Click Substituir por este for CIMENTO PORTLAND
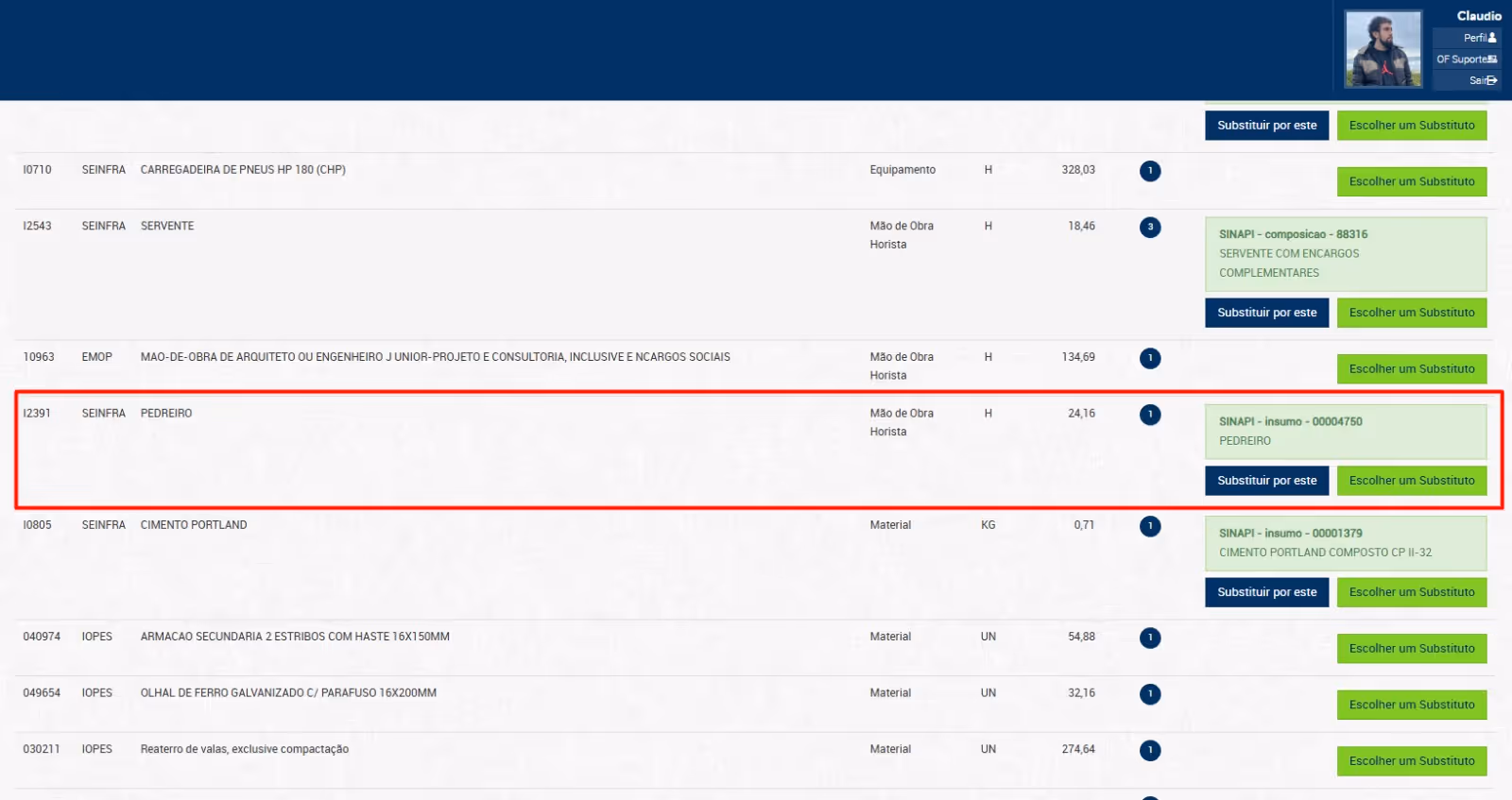Viewport: 1512px width, 800px height. [1267, 592]
